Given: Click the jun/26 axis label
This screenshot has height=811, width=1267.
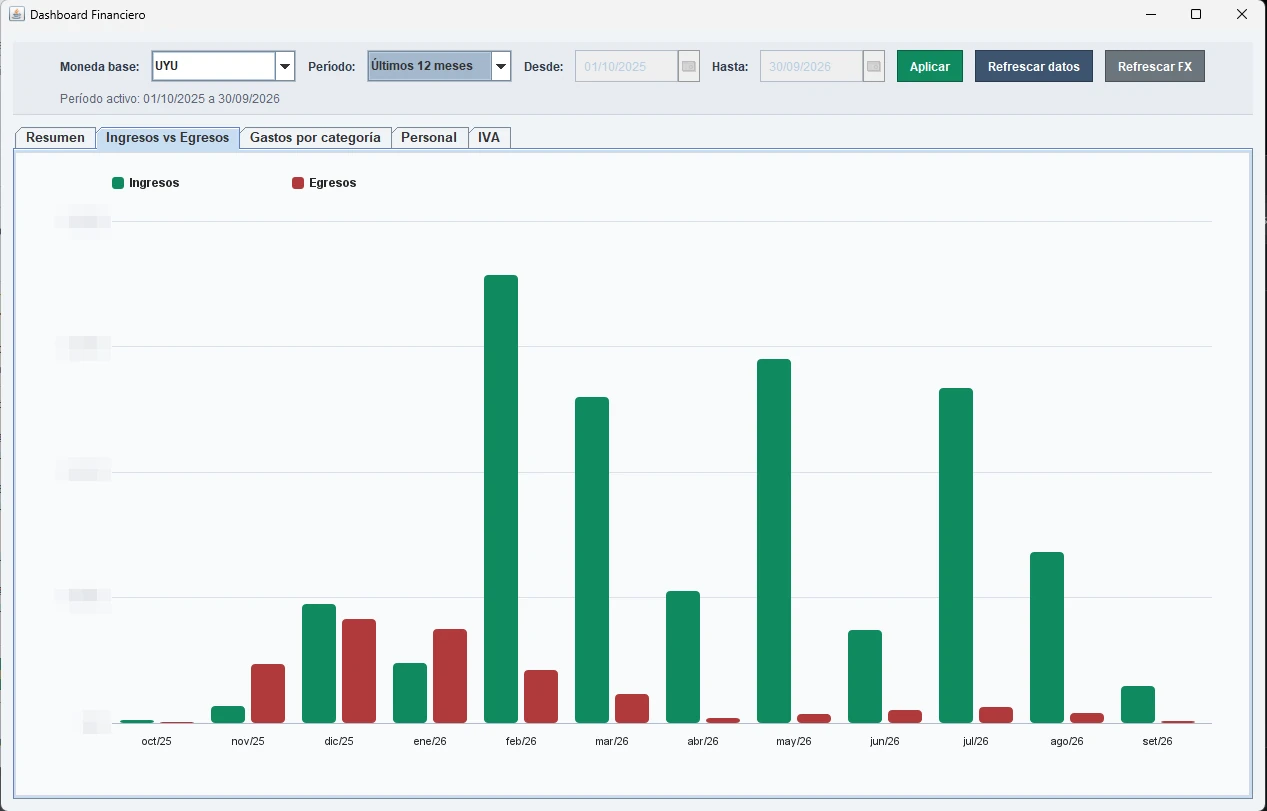Looking at the screenshot, I should [885, 741].
